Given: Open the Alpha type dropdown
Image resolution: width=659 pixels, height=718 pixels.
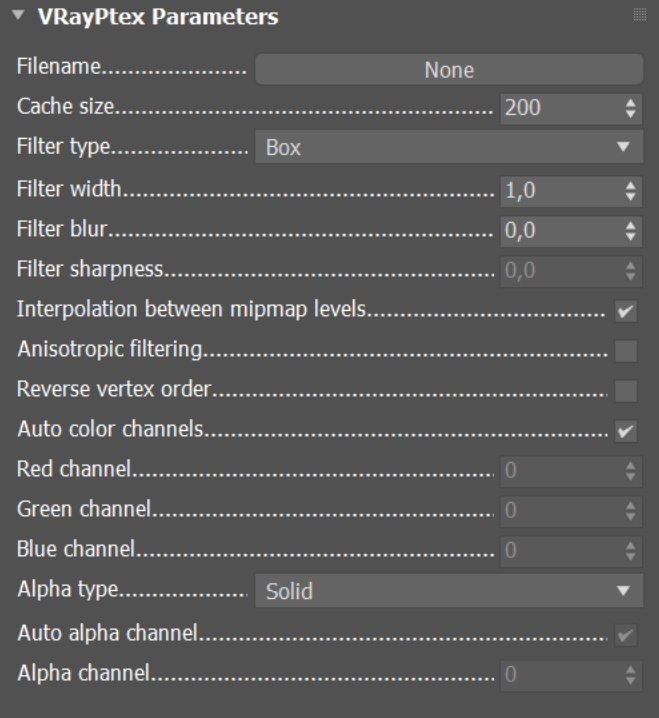Looking at the screenshot, I should pyautogui.click(x=449, y=592).
